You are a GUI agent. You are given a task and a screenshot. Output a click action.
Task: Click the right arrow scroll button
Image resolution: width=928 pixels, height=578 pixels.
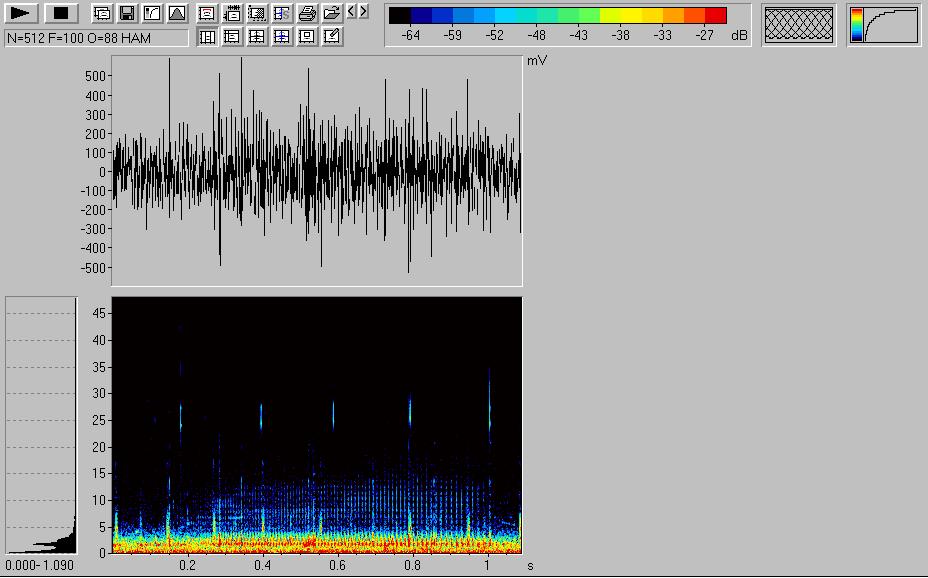[x=364, y=11]
